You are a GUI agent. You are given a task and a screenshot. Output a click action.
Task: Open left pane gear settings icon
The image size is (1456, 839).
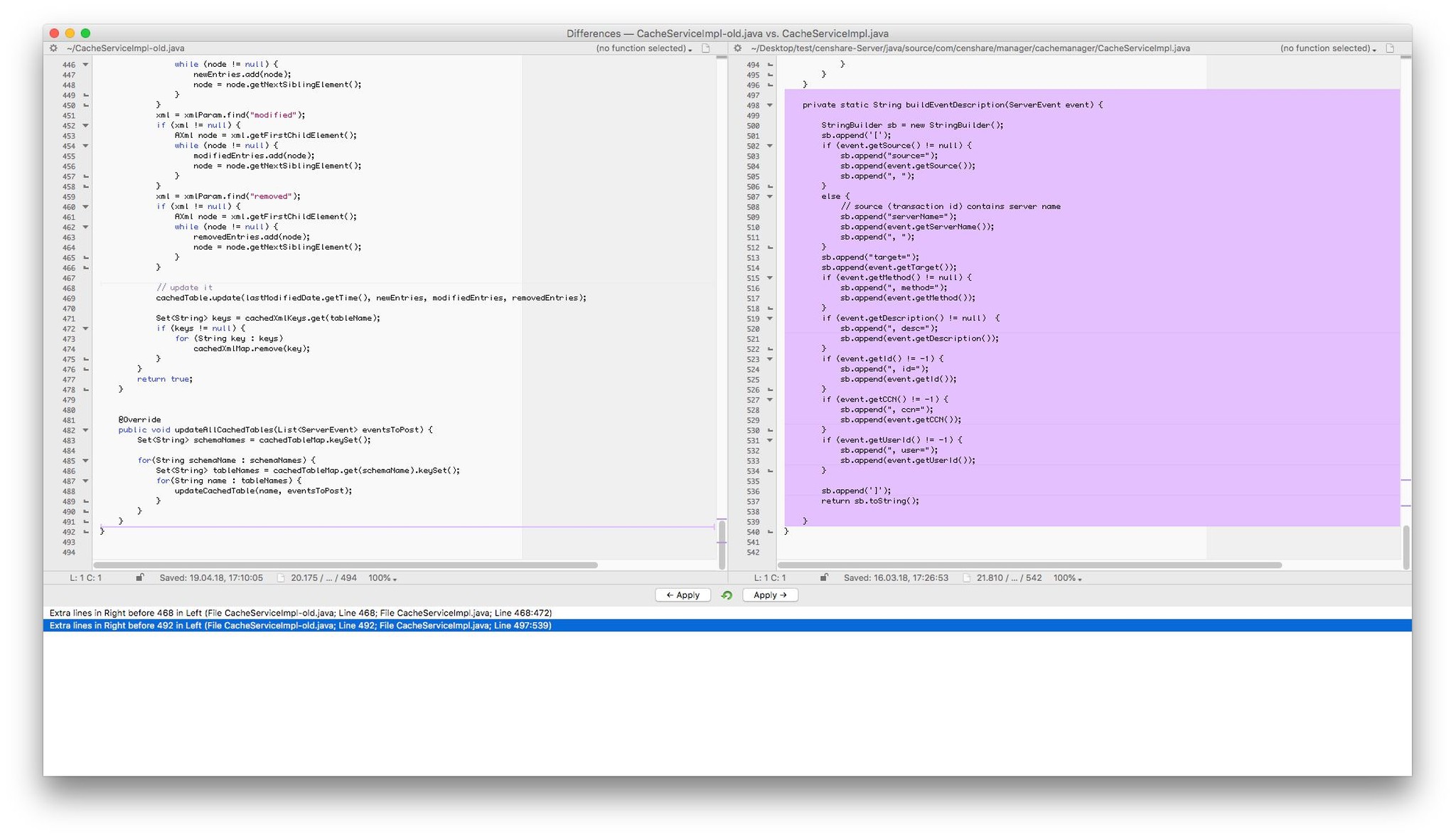[53, 48]
